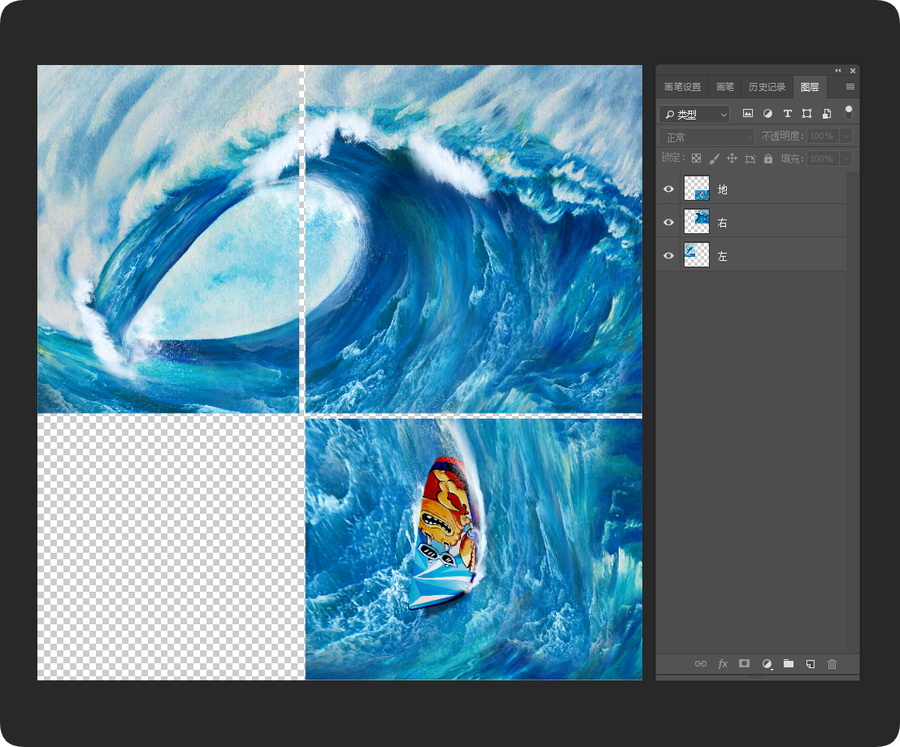This screenshot has height=747, width=900.
Task: Filter layers by type (text) layers
Action: click(788, 114)
